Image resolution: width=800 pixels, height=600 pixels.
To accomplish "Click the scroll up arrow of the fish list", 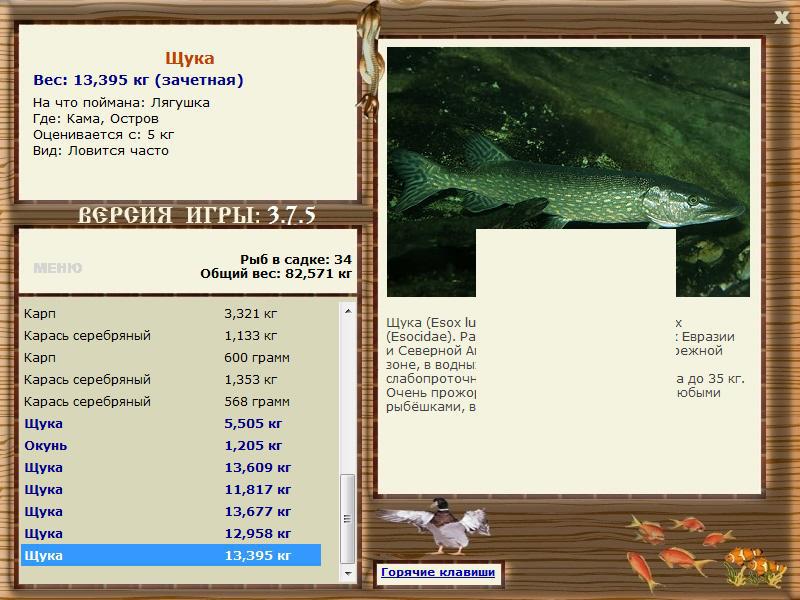I will (x=348, y=311).
